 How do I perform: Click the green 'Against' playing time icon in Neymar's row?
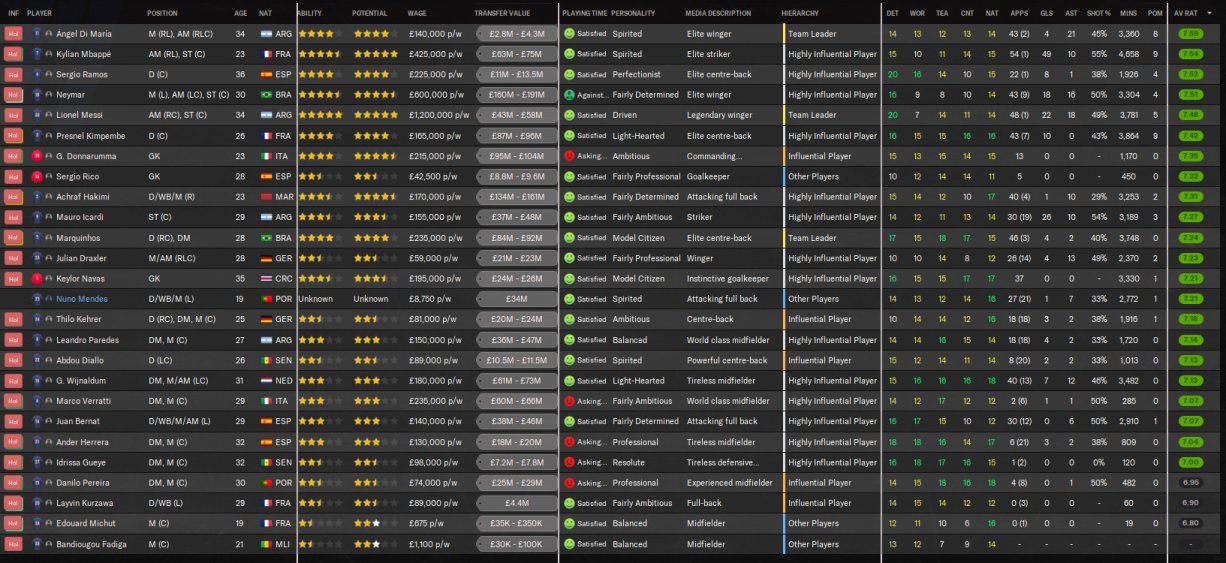pyautogui.click(x=569, y=95)
